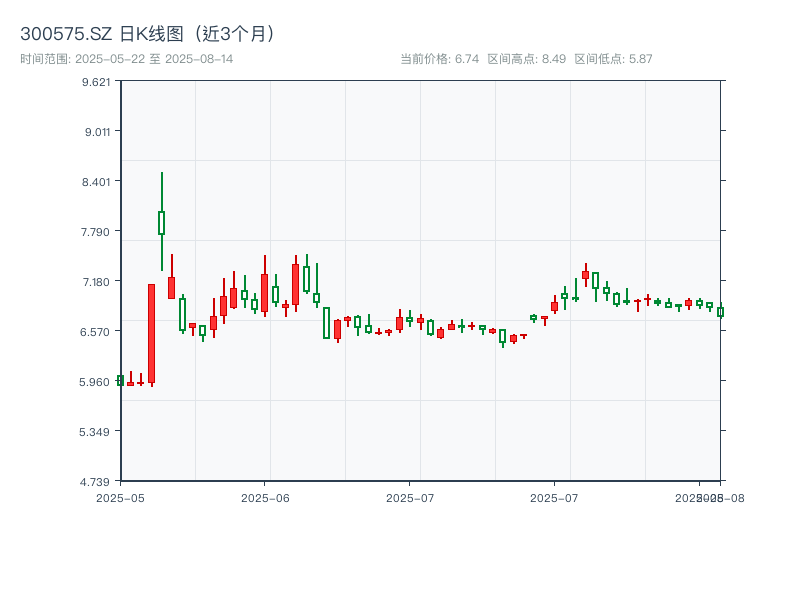Click the 区间低点: 5.87 label
The image size is (800, 600).
613,59
